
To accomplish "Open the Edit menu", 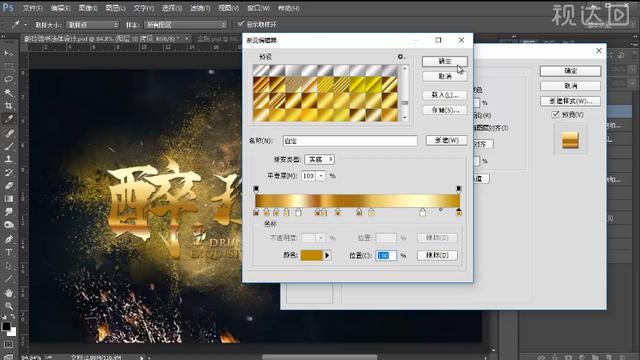I will click(60, 8).
